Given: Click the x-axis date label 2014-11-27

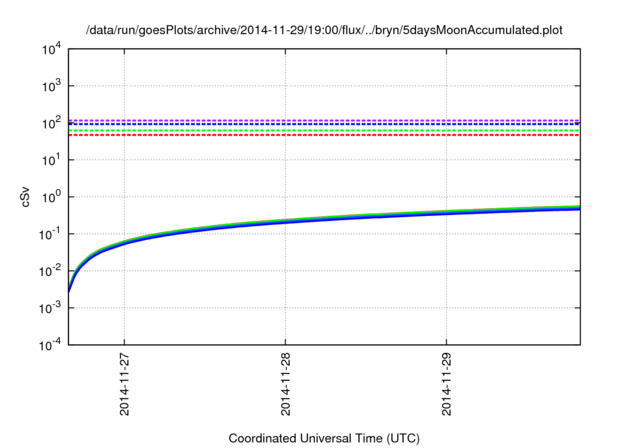Looking at the screenshot, I should (124, 384).
